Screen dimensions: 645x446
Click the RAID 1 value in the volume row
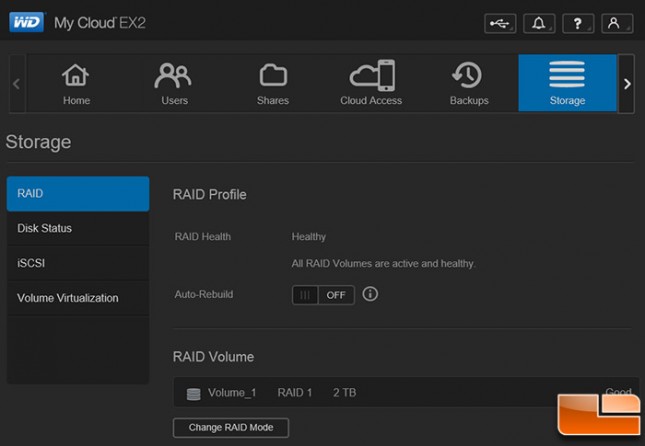pos(295,393)
